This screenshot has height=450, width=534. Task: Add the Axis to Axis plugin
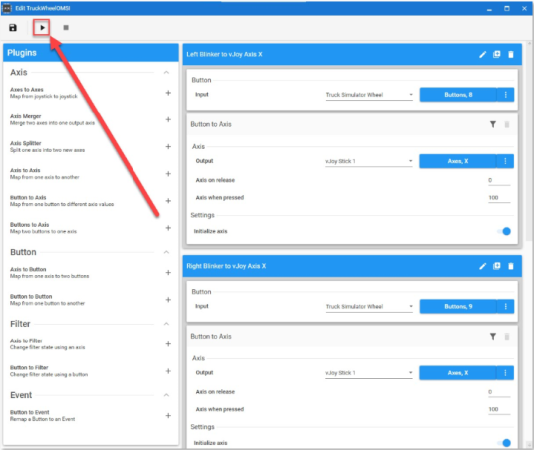coord(168,174)
